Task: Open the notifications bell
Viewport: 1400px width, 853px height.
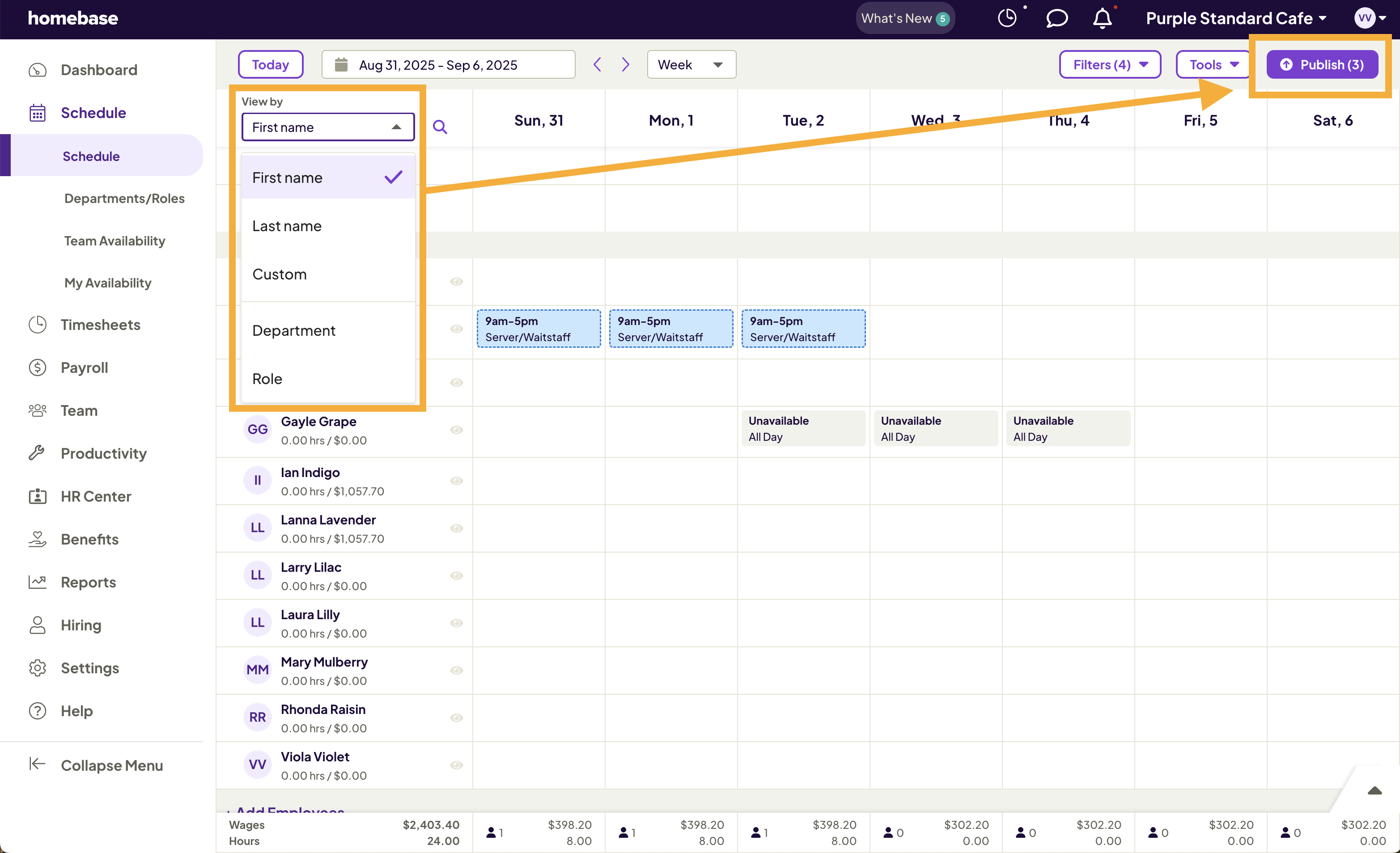Action: (1102, 18)
